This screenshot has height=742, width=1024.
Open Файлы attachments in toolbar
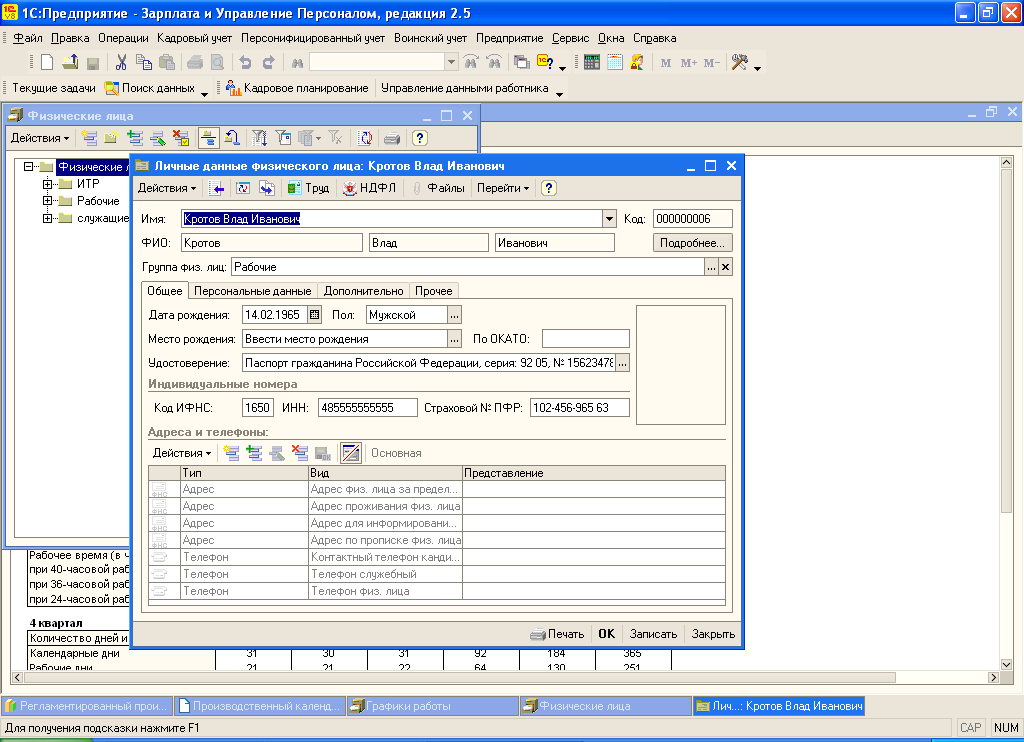[x=439, y=188]
